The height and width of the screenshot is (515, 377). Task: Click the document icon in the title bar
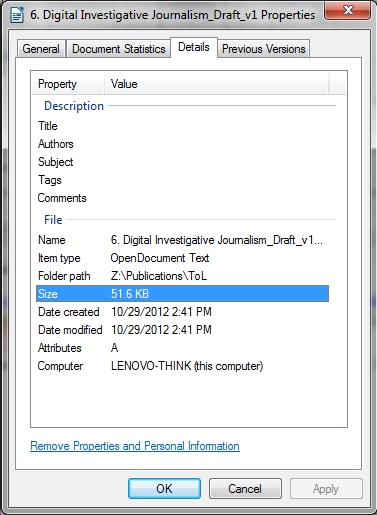(x=17, y=15)
